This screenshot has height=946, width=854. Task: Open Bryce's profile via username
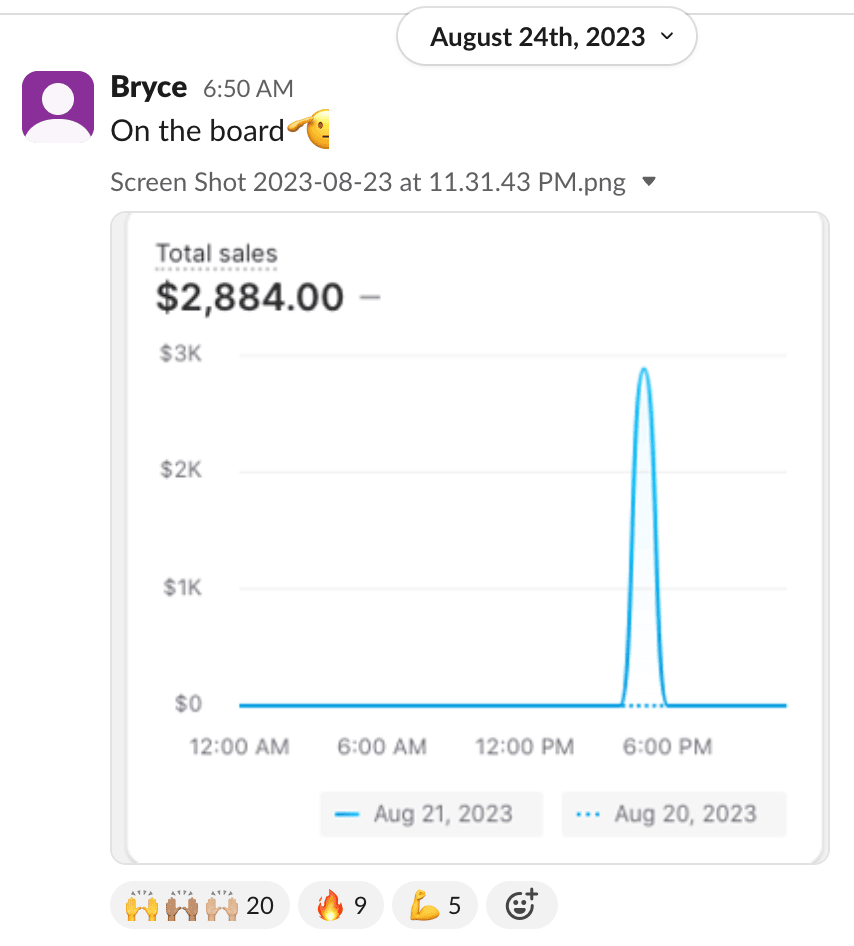pos(149,87)
